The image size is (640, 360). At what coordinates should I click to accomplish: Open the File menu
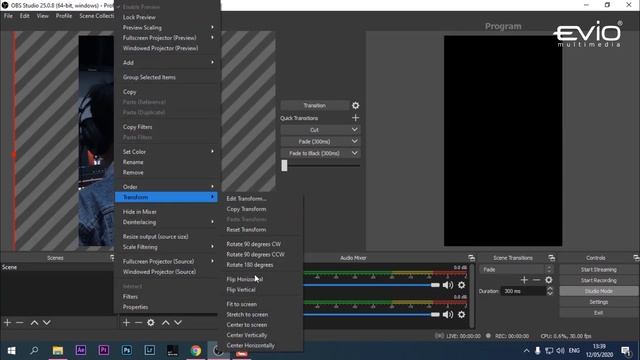tap(8, 16)
